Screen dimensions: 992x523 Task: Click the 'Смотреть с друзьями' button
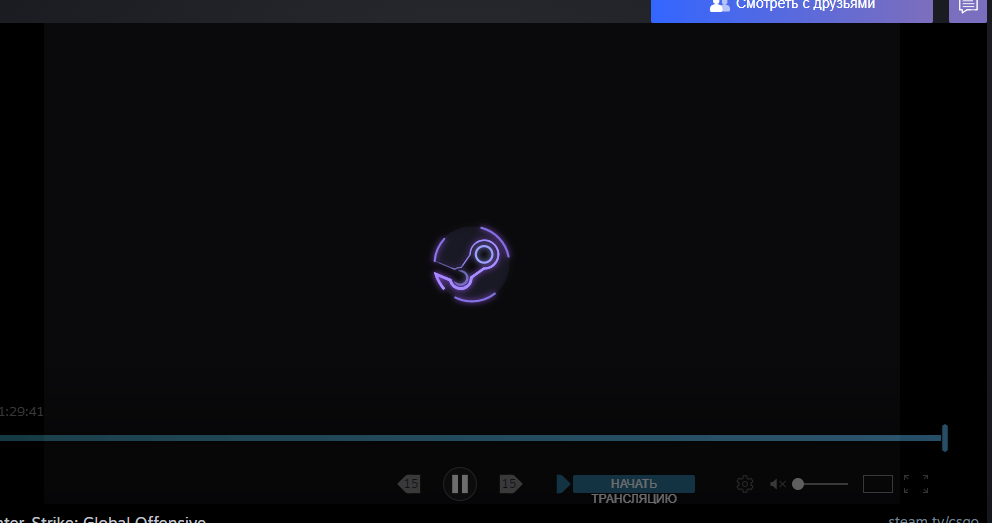click(791, 9)
